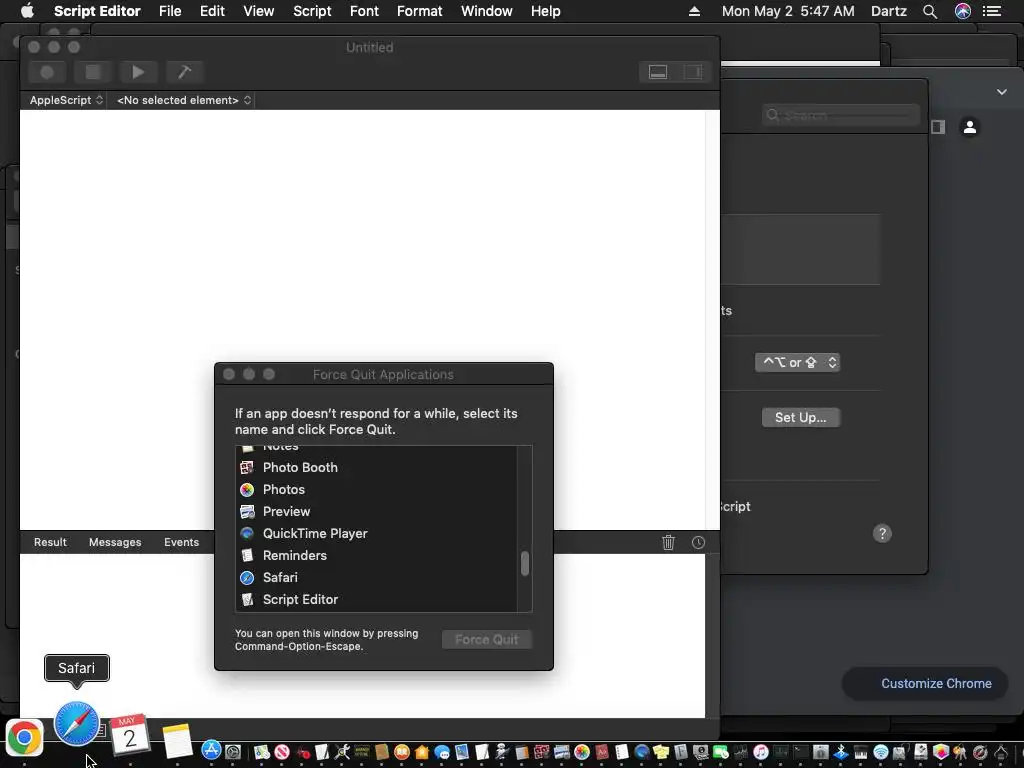The height and width of the screenshot is (768, 1024).
Task: Switch to the Events tab
Action: [182, 542]
